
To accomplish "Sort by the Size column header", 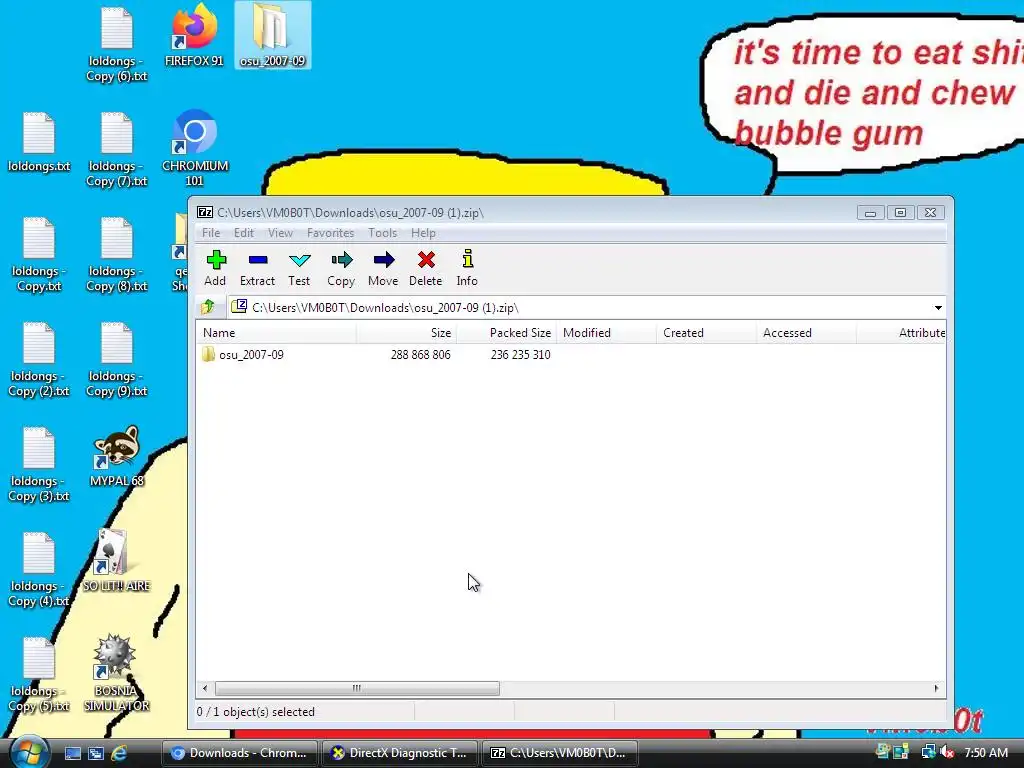I will [x=406, y=333].
